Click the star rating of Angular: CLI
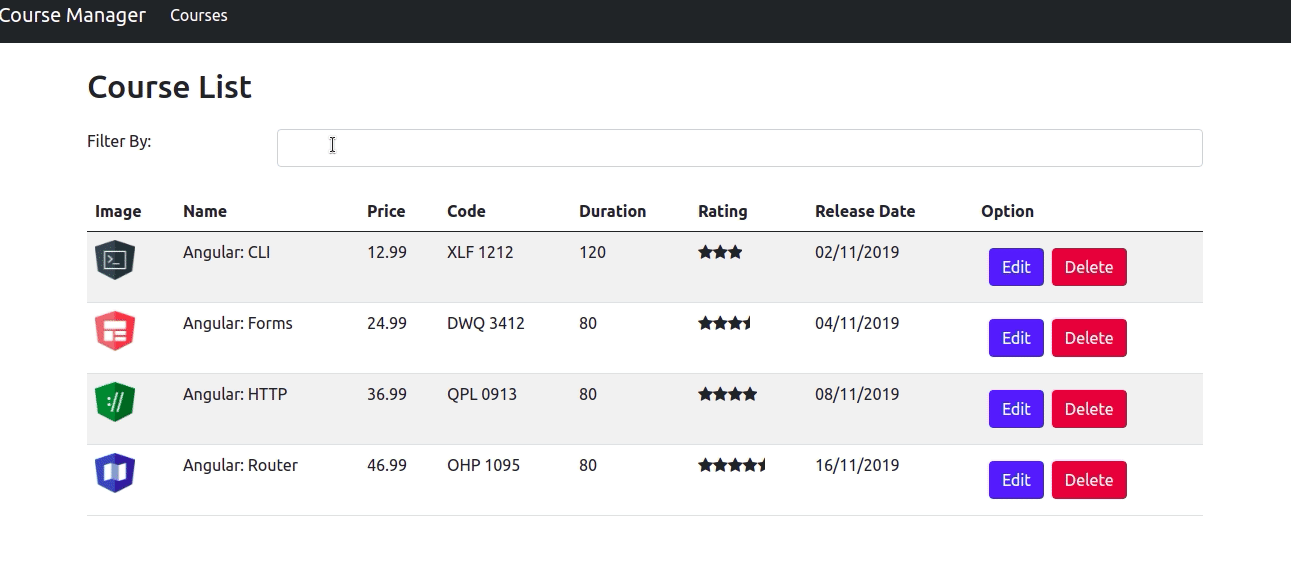 coord(720,252)
